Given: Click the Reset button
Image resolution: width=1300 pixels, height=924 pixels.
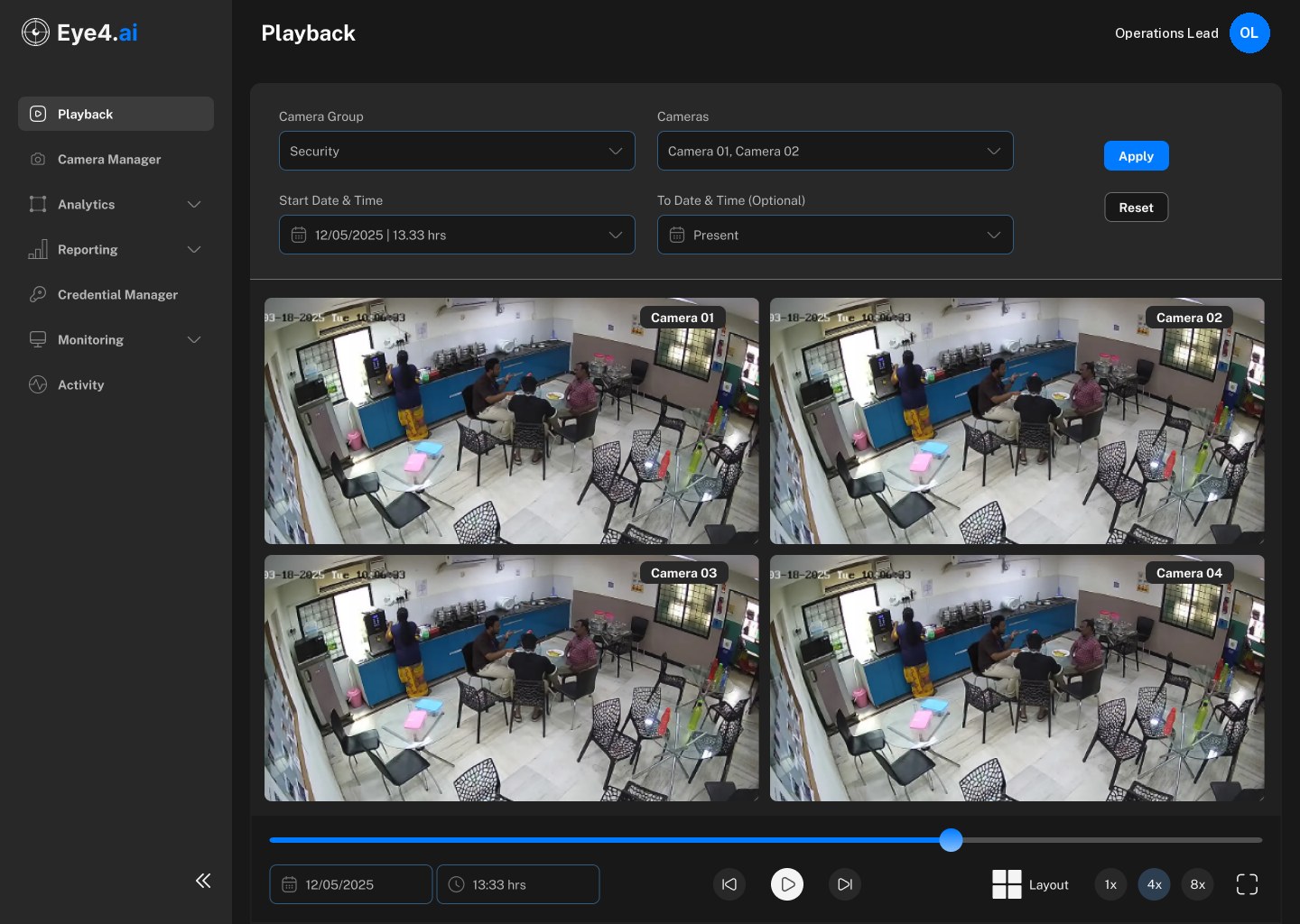Looking at the screenshot, I should (x=1136, y=207).
